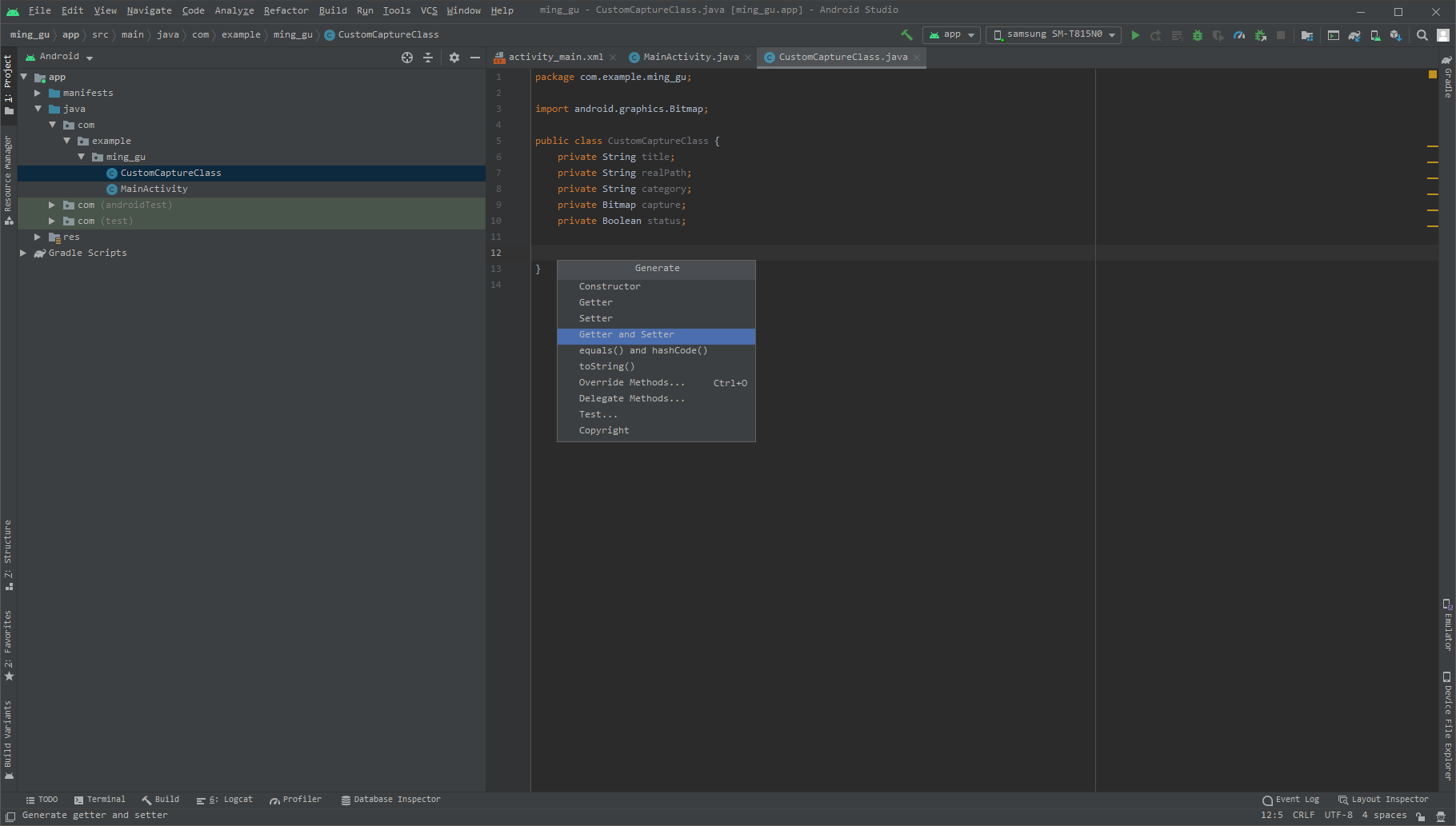The width and height of the screenshot is (1456, 826).
Task: Open the AVD Manager icon
Action: (x=1375, y=35)
